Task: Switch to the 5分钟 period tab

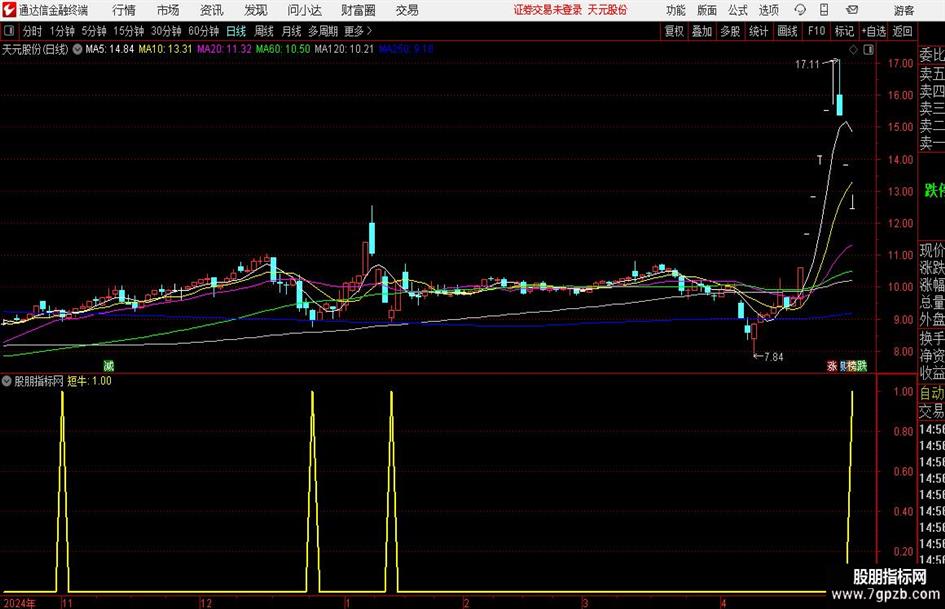Action: (93, 31)
